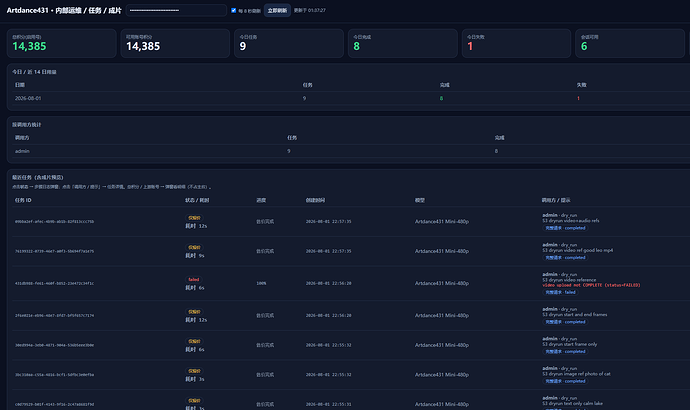Click admin · dry_run on video+audio refs row
This screenshot has height=410, width=690.
click(560, 215)
